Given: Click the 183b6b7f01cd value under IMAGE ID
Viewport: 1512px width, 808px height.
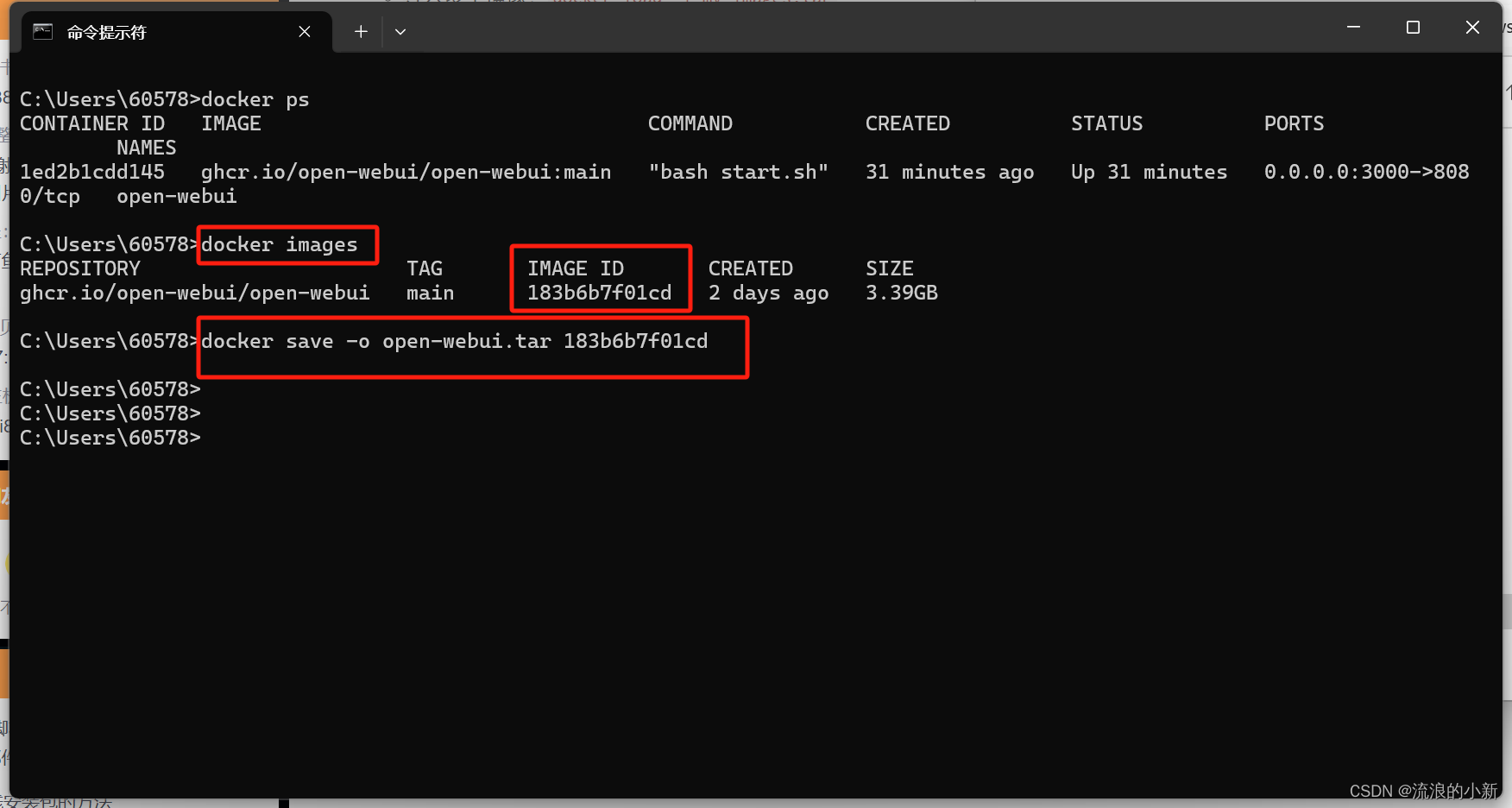Looking at the screenshot, I should pyautogui.click(x=599, y=294).
